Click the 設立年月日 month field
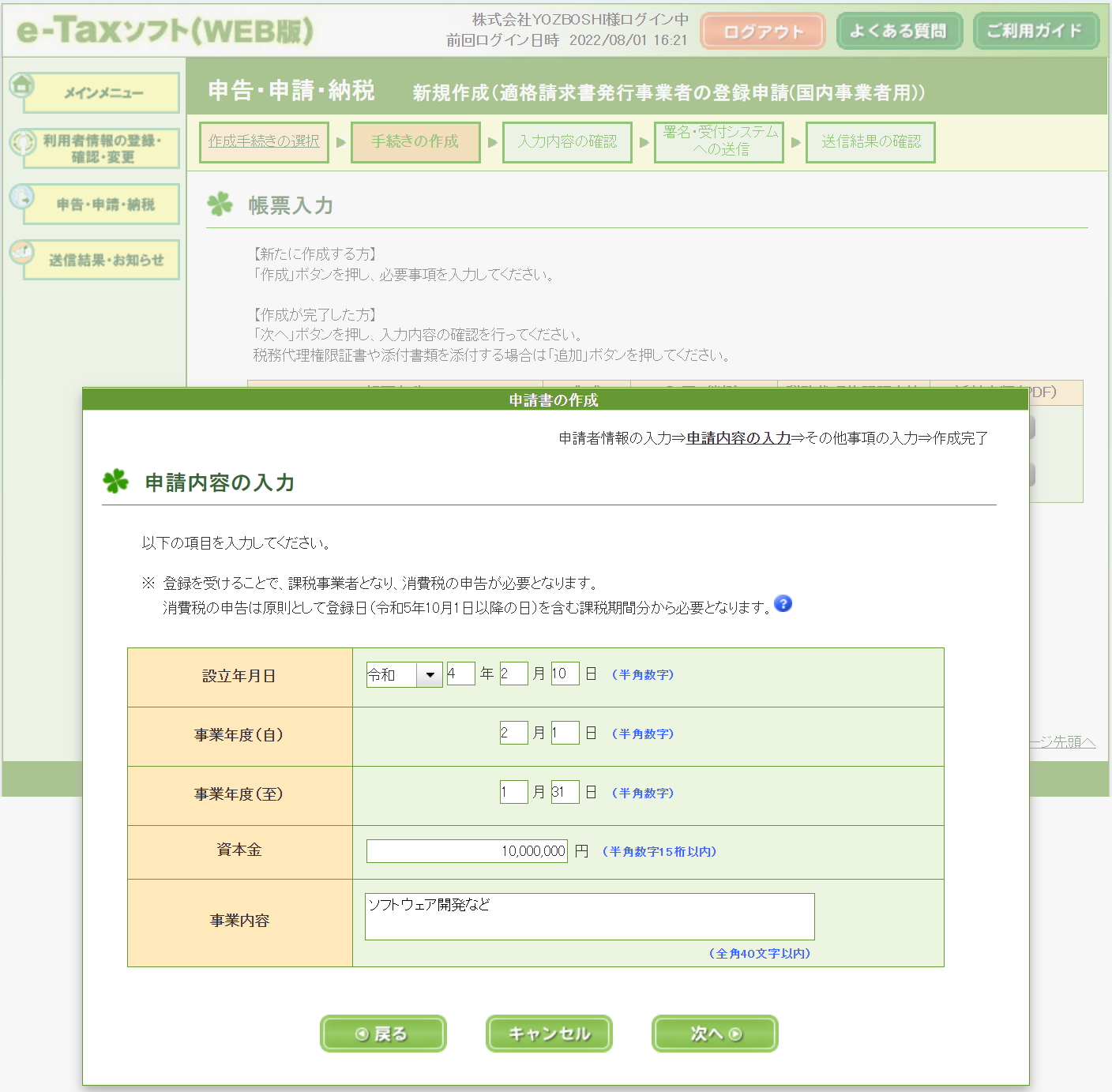The image size is (1112, 1092). (513, 674)
